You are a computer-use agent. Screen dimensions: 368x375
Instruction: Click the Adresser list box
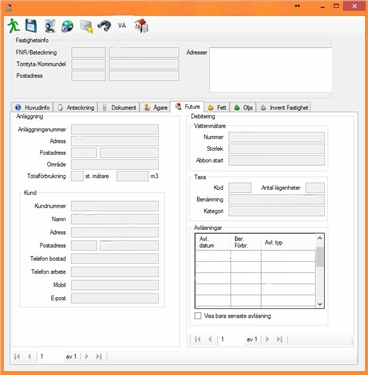[x=270, y=70]
